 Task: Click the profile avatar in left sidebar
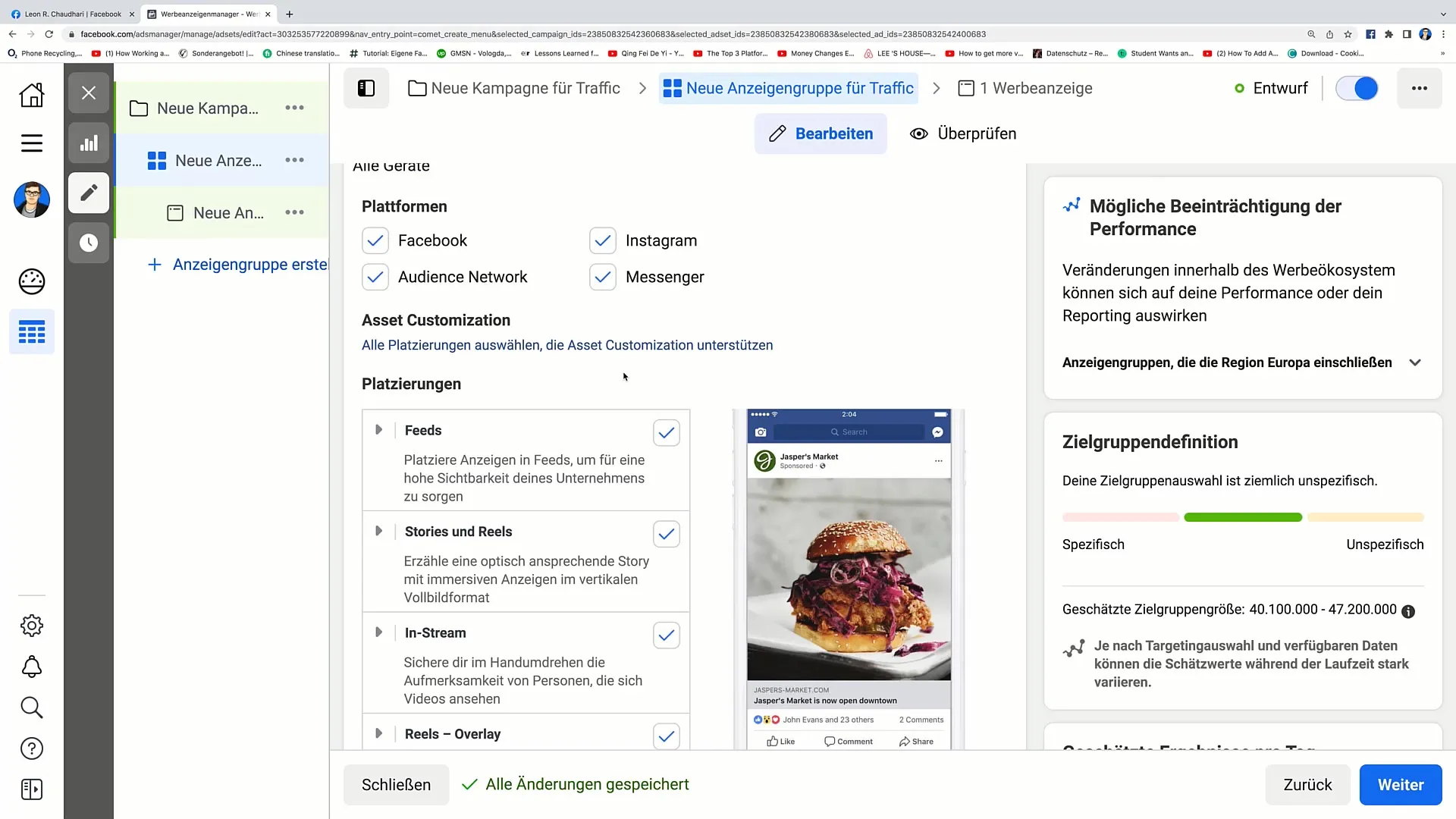(x=32, y=200)
